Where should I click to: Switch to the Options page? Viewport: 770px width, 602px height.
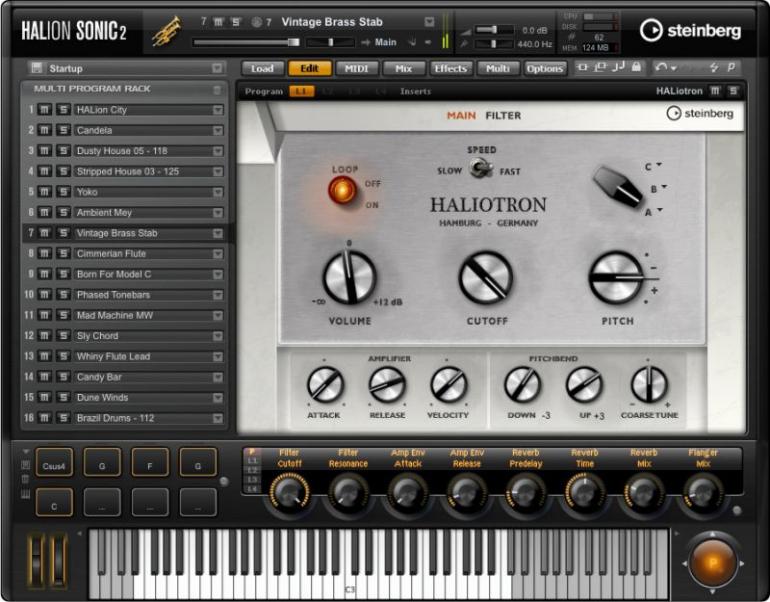pyautogui.click(x=545, y=69)
